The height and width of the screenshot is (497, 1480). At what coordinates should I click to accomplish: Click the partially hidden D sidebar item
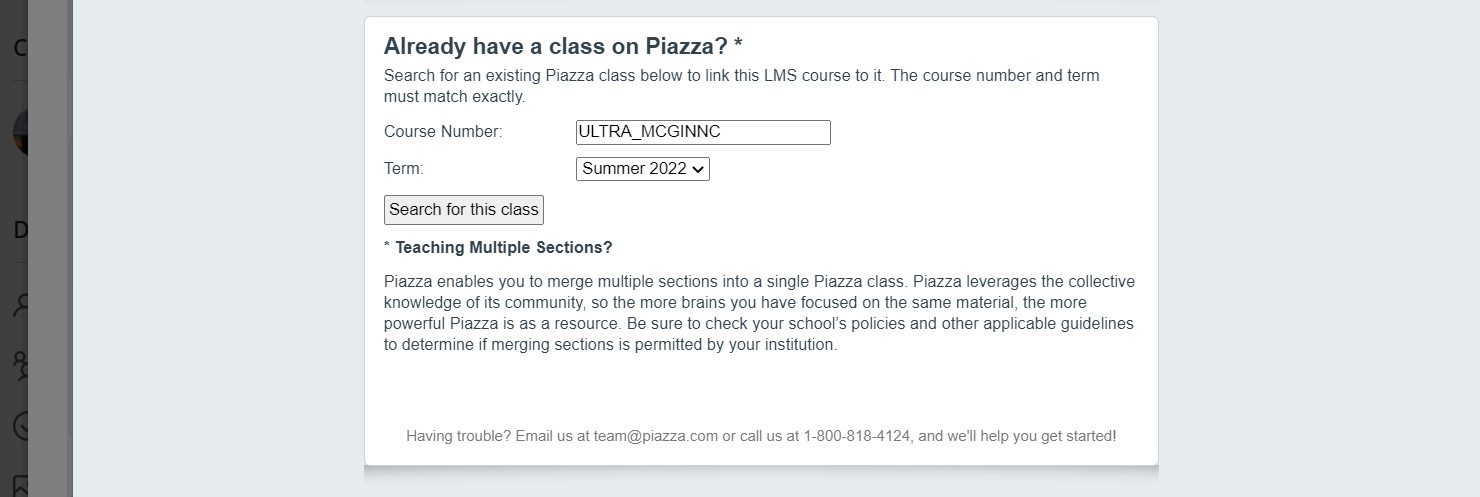[x=20, y=230]
